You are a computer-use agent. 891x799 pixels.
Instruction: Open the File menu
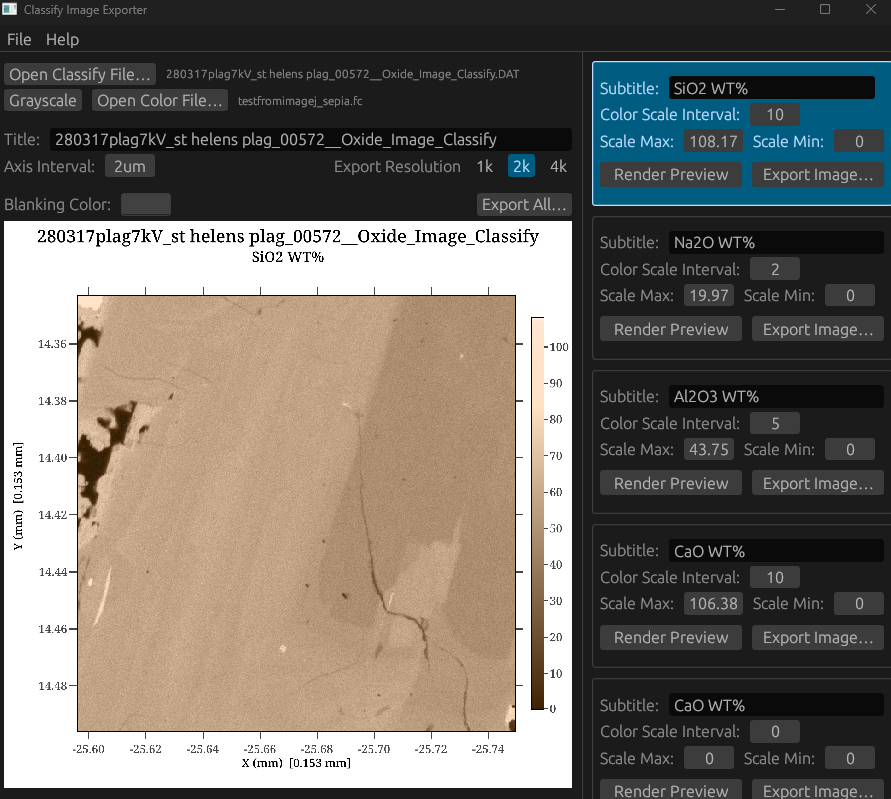pos(19,40)
